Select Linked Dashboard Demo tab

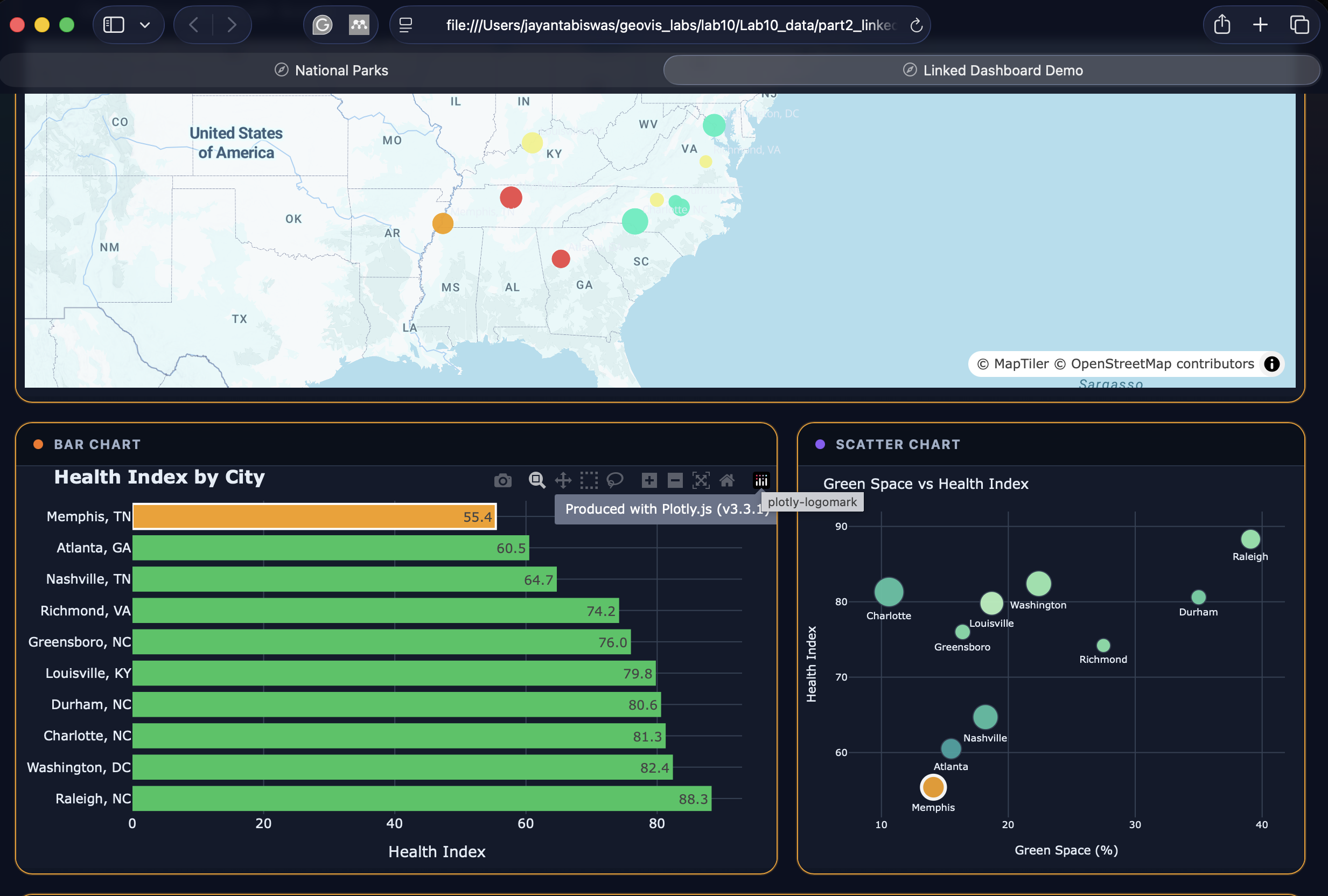pyautogui.click(x=992, y=71)
